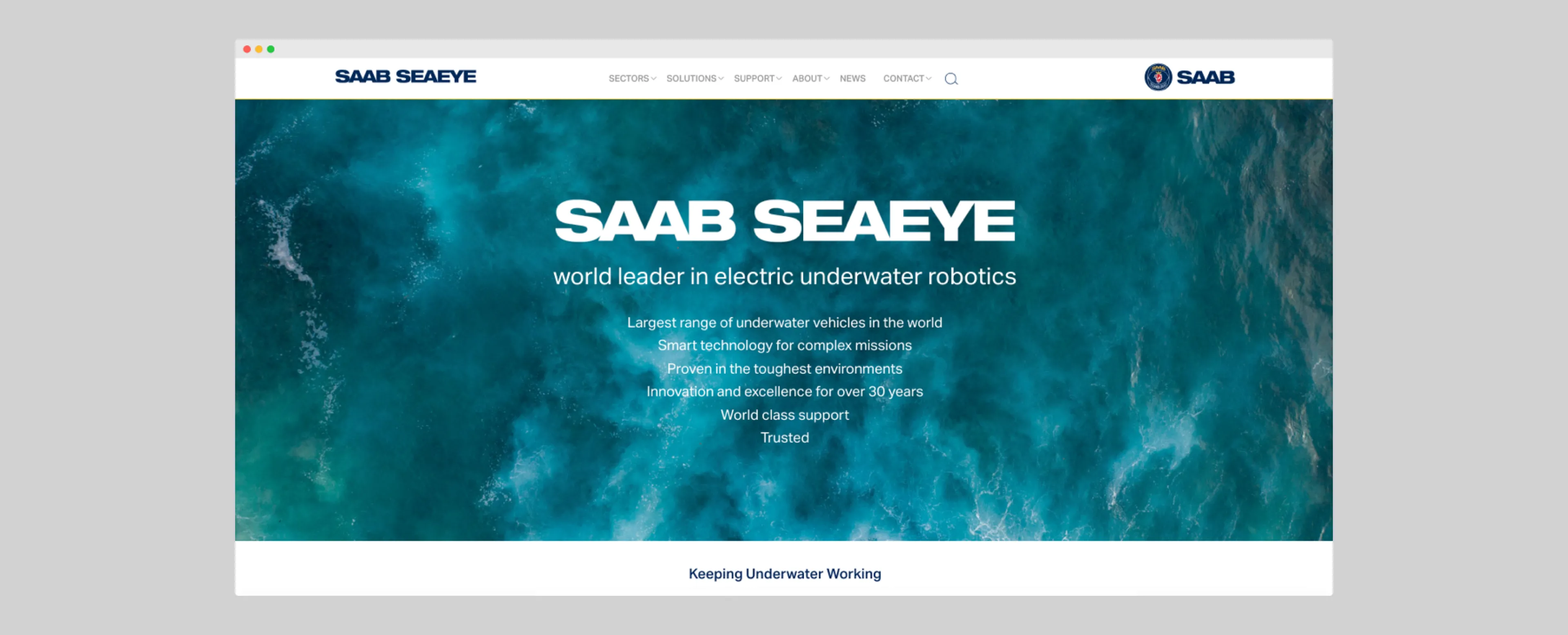Viewport: 1568px width, 635px height.
Task: Click the round Saab griffin emblem
Action: pyautogui.click(x=1158, y=77)
